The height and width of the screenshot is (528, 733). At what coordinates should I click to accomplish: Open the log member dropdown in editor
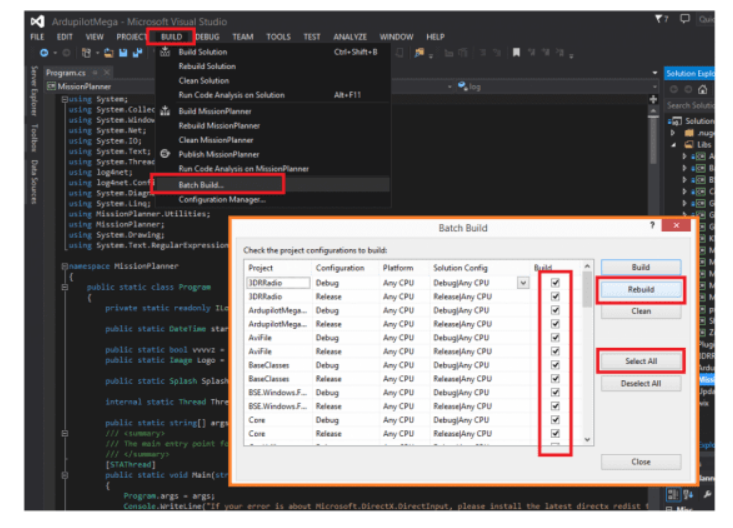point(654,87)
